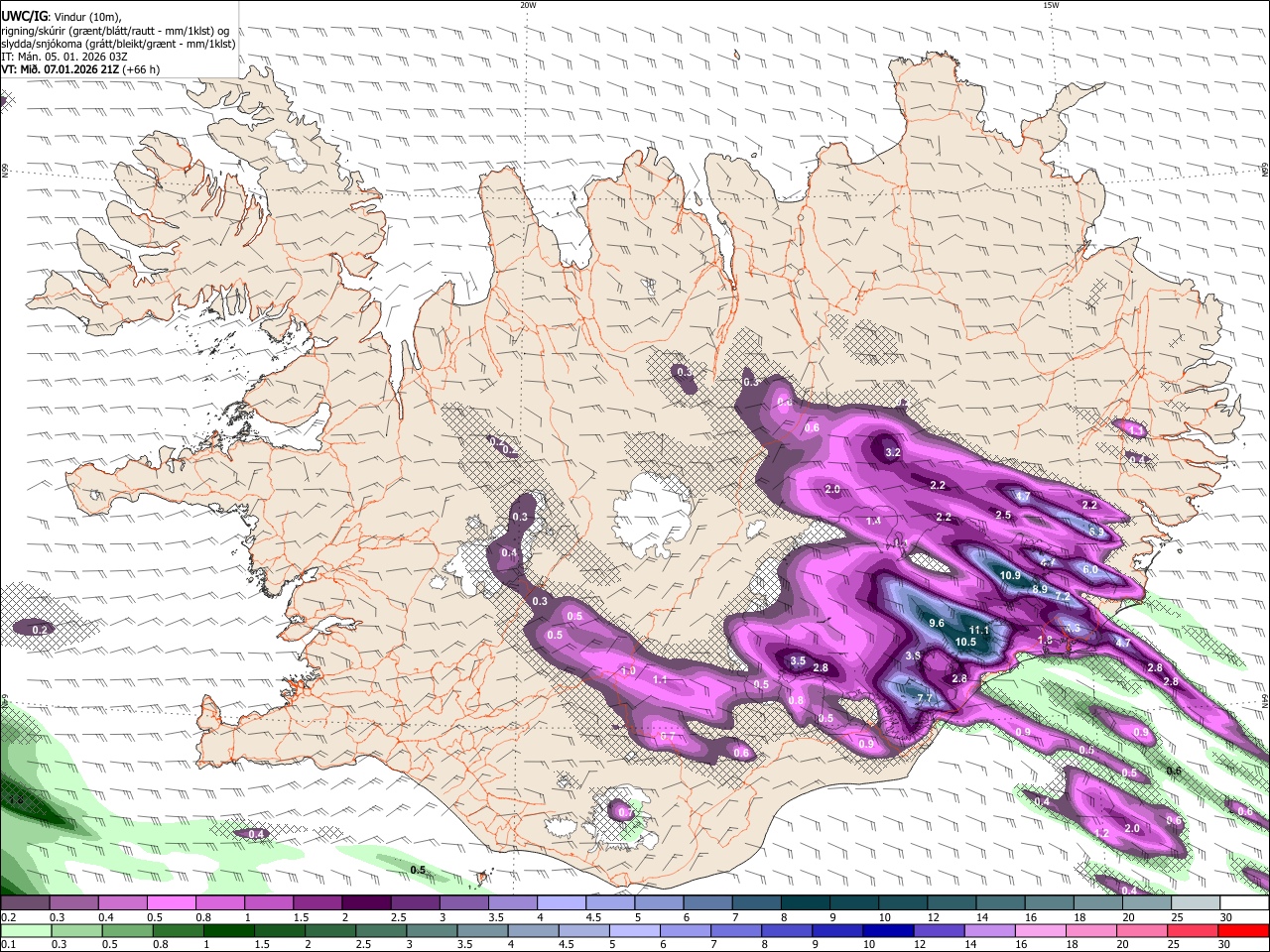Click the '0.1' label in the lower legend
This screenshot has height=952, width=1270.
(8, 945)
